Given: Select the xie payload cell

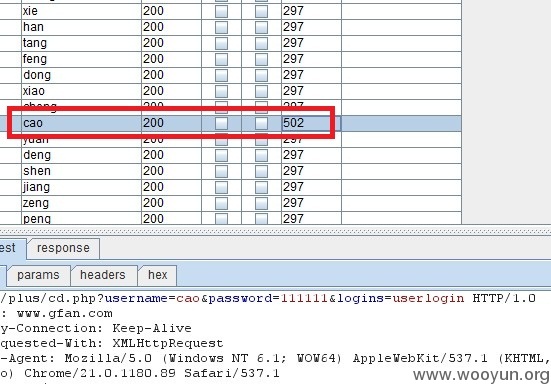Looking at the screenshot, I should click(81, 11).
